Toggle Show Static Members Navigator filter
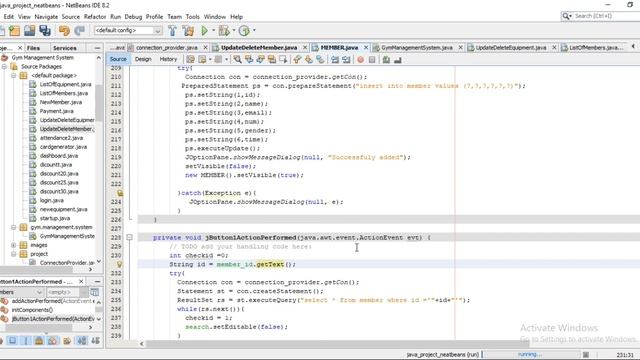The image size is (640, 360). tap(25, 340)
